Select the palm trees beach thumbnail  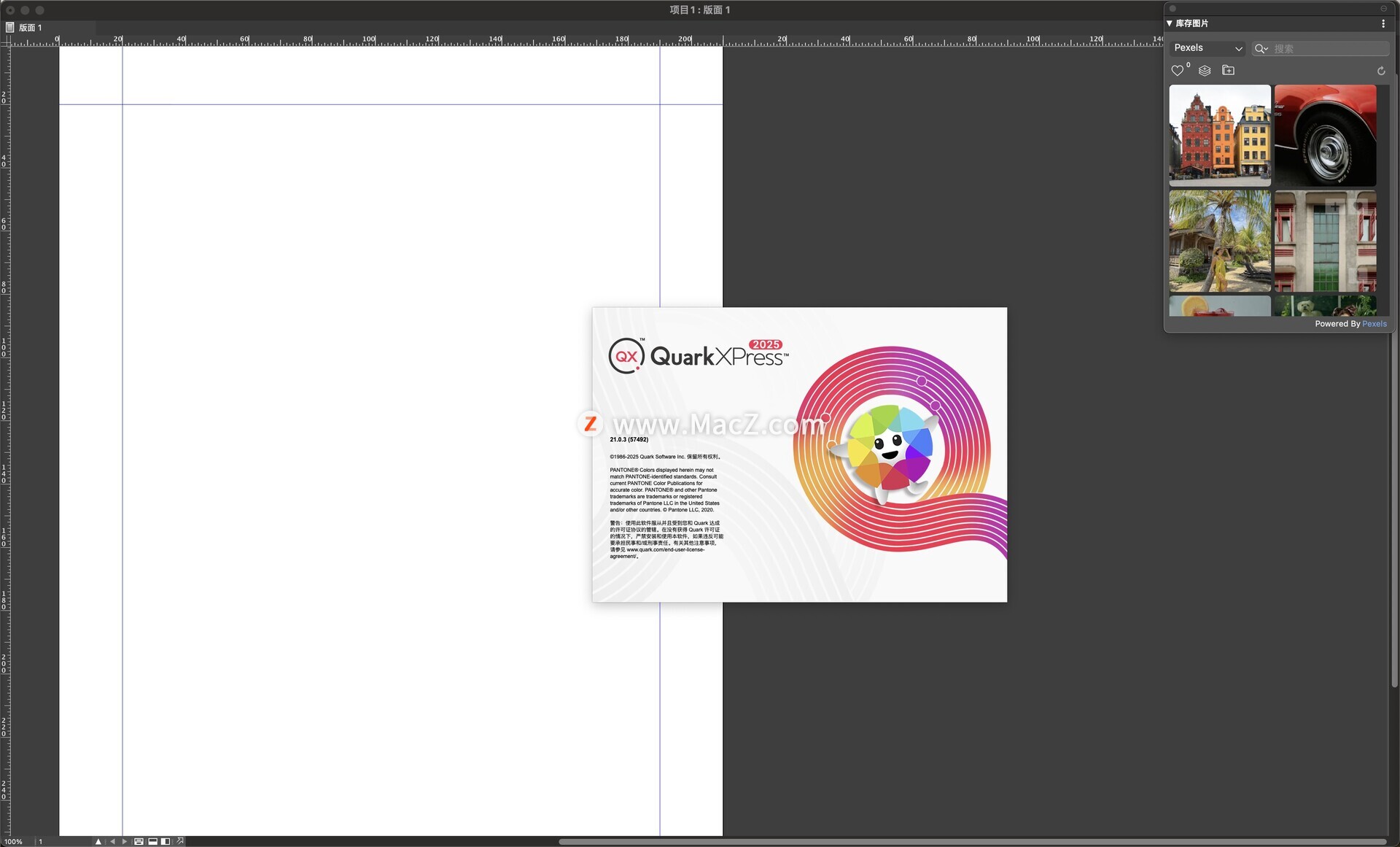1220,241
